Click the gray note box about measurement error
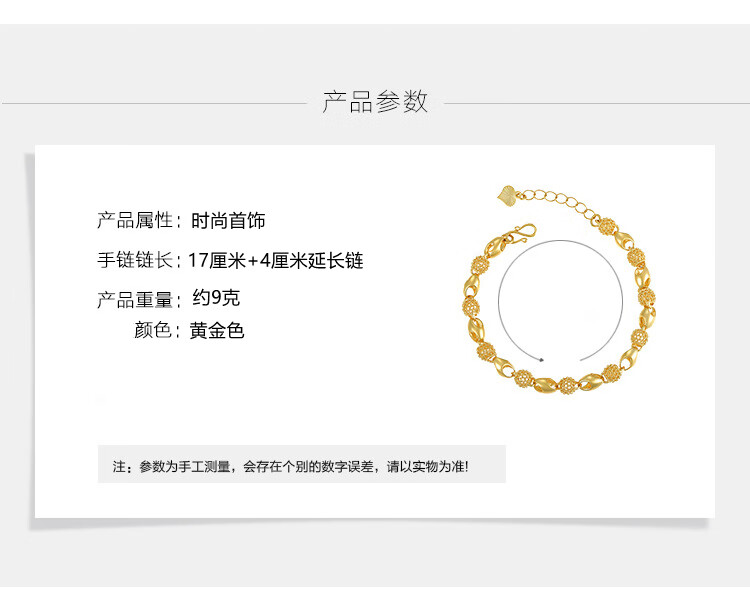Screen dimensions: 750x616 302,464
